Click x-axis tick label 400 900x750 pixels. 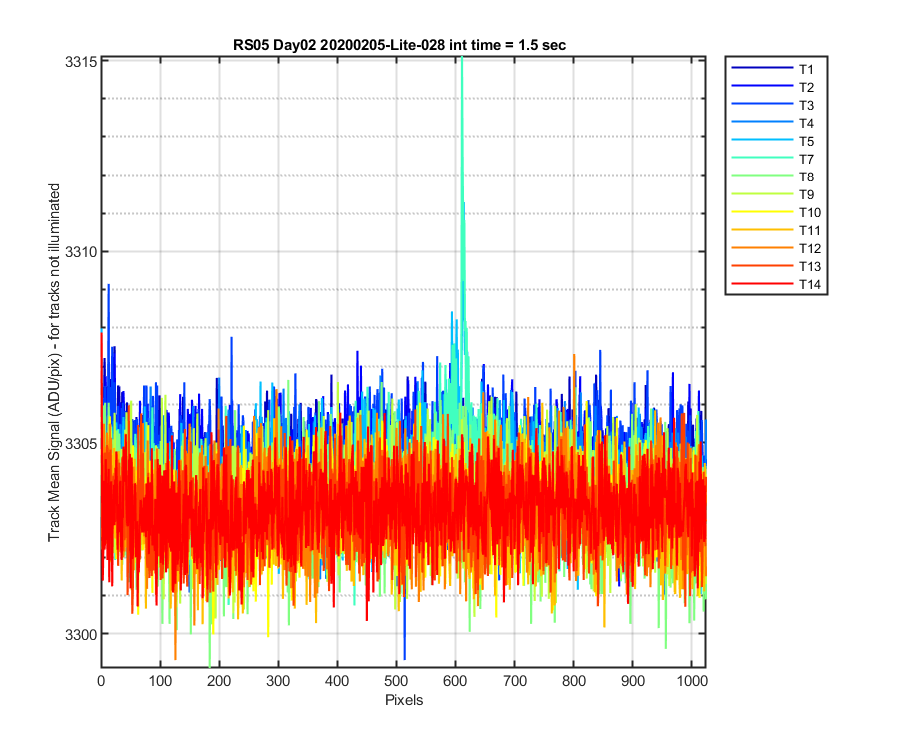click(337, 681)
